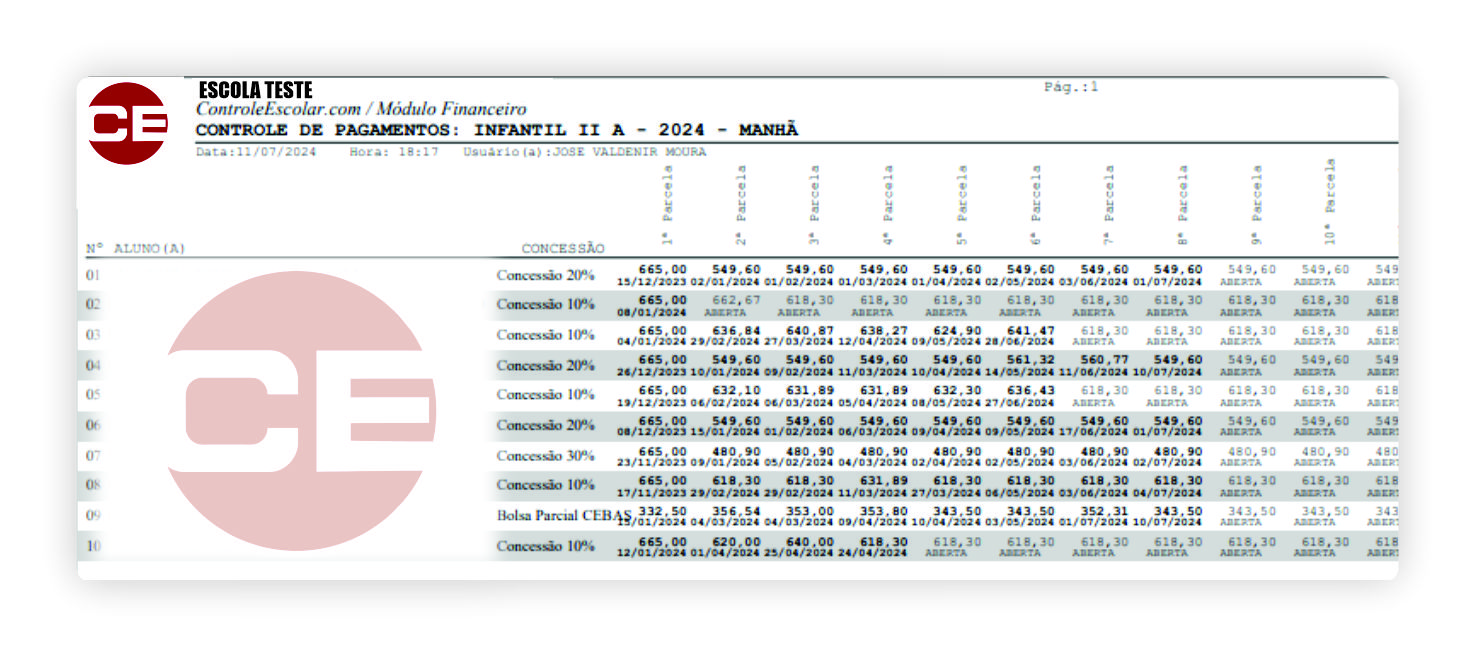Viewport: 1475px width, 659px height.
Task: Select the Nº ALUNO(A) column header
Action: pos(136,248)
